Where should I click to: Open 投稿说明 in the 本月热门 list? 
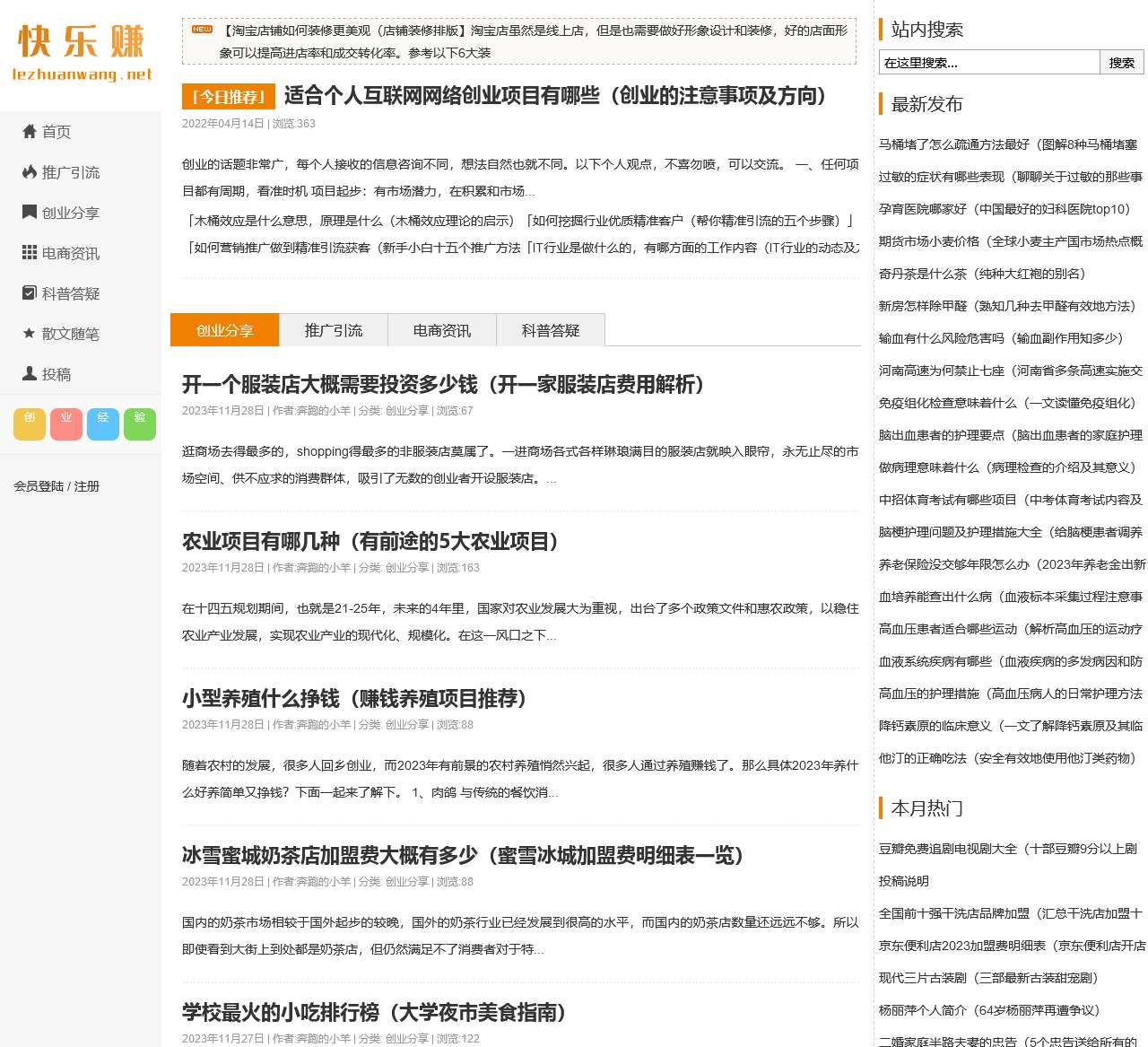point(904,881)
